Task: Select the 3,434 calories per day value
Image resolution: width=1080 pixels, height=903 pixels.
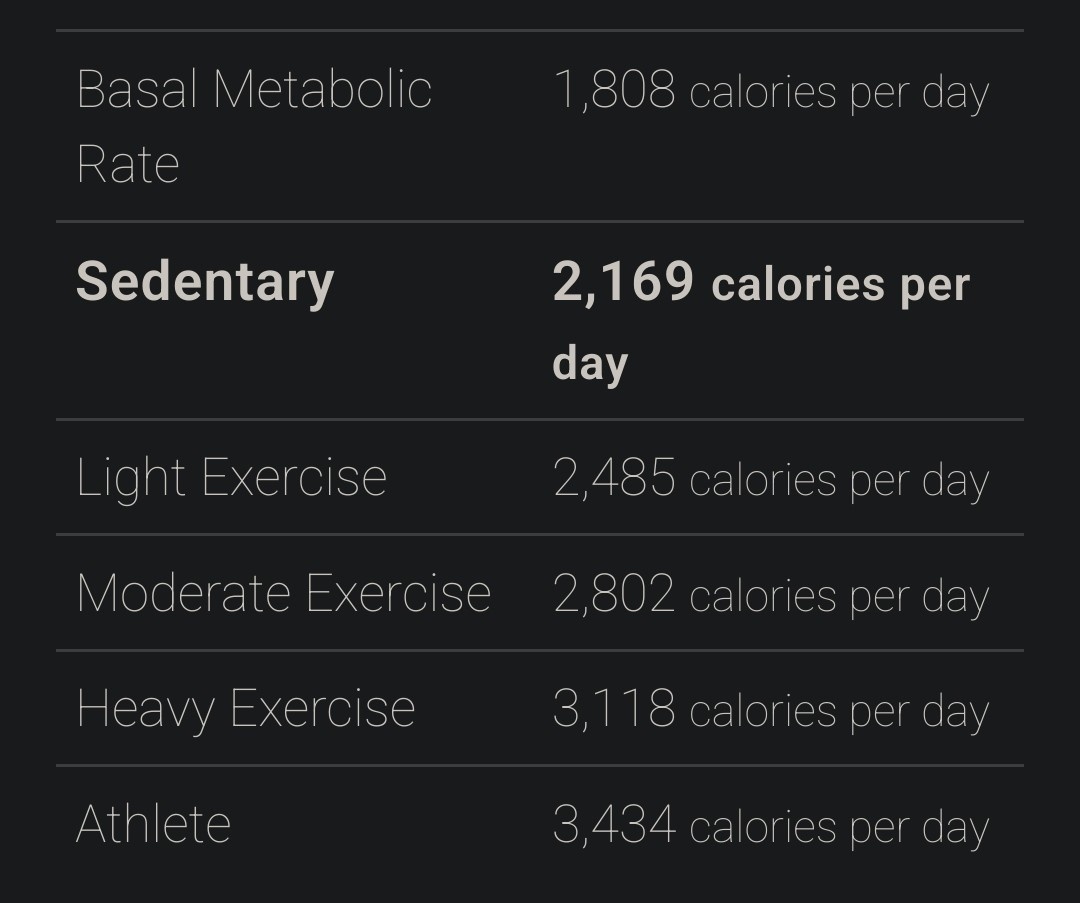Action: click(770, 826)
